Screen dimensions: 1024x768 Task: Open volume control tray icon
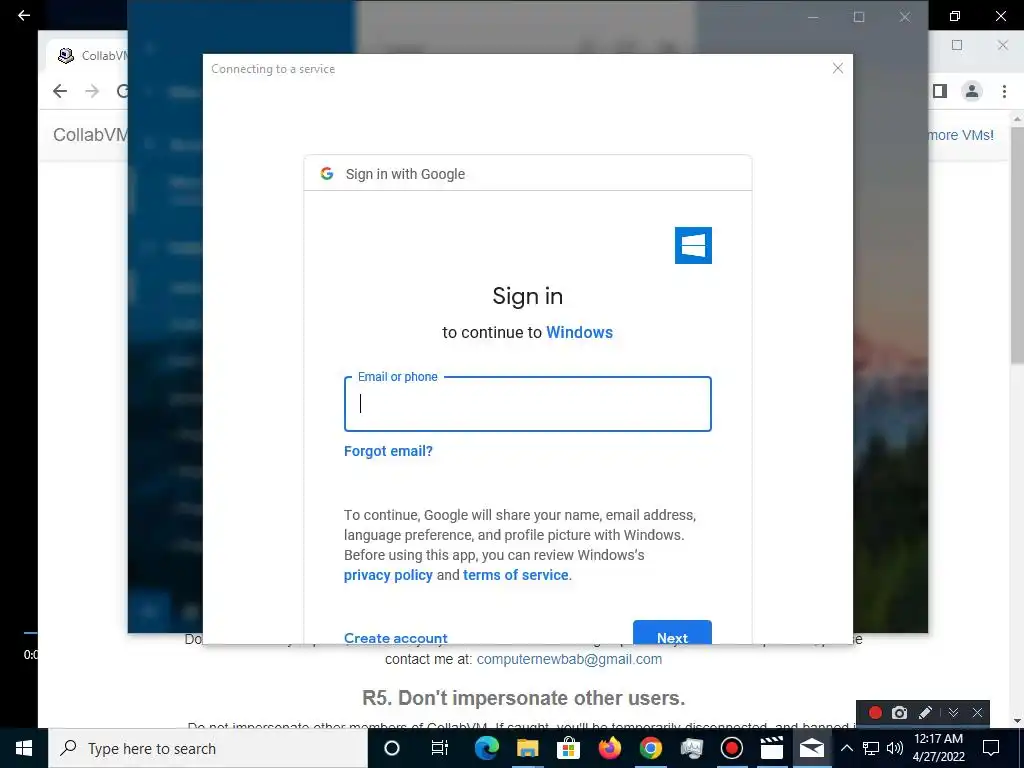[895, 748]
